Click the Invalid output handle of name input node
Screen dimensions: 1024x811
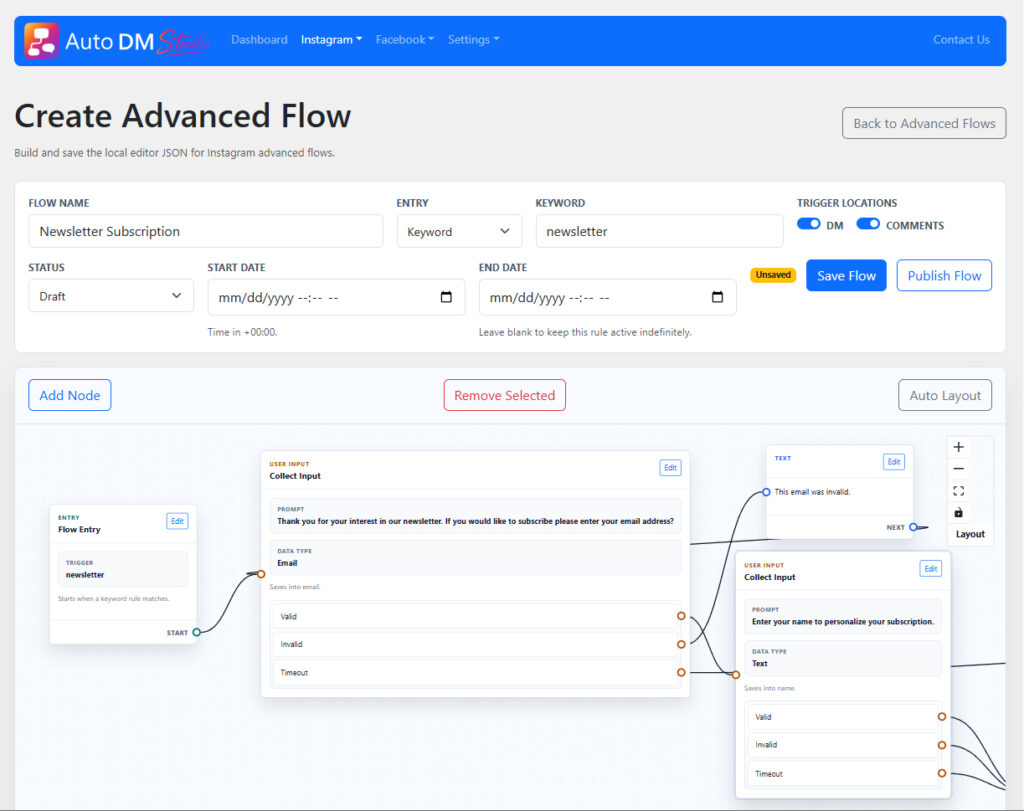(942, 745)
